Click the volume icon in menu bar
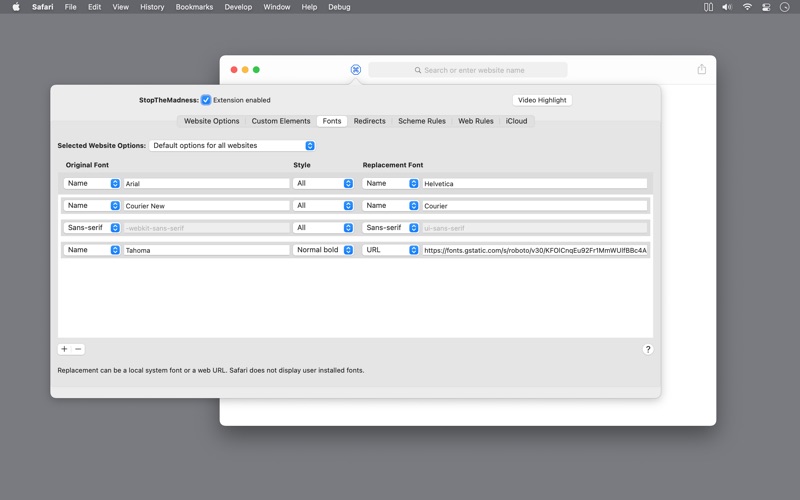Image resolution: width=800 pixels, height=500 pixels. pyautogui.click(x=727, y=7)
